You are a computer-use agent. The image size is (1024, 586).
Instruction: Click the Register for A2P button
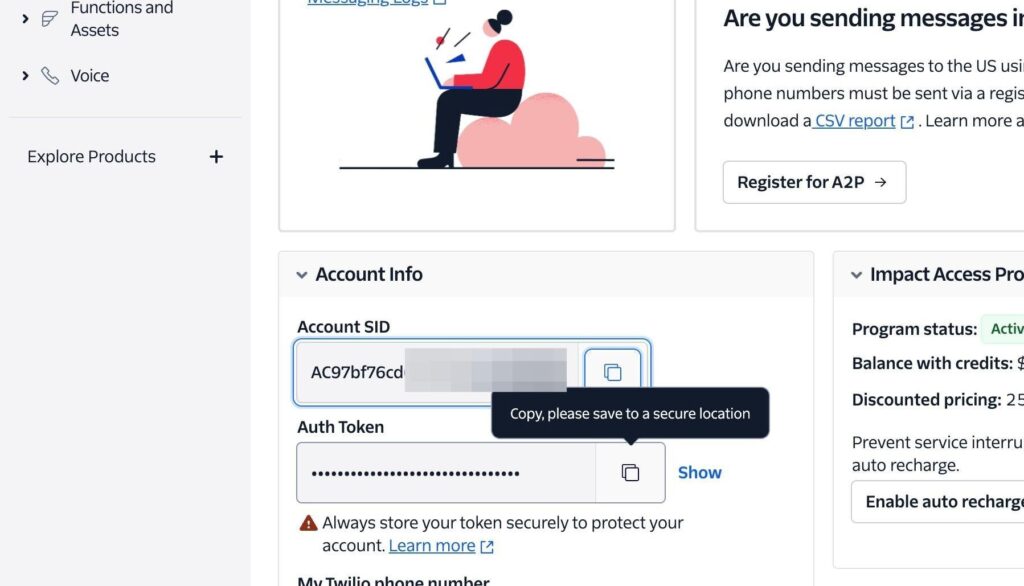(813, 182)
